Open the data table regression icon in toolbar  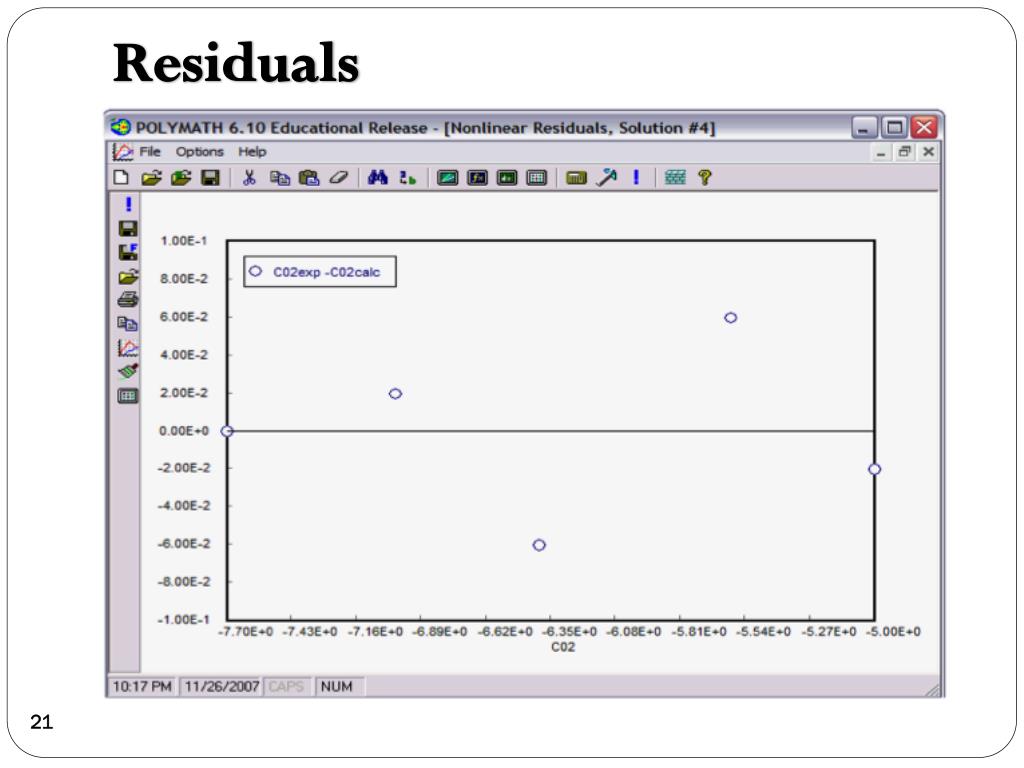click(x=537, y=178)
